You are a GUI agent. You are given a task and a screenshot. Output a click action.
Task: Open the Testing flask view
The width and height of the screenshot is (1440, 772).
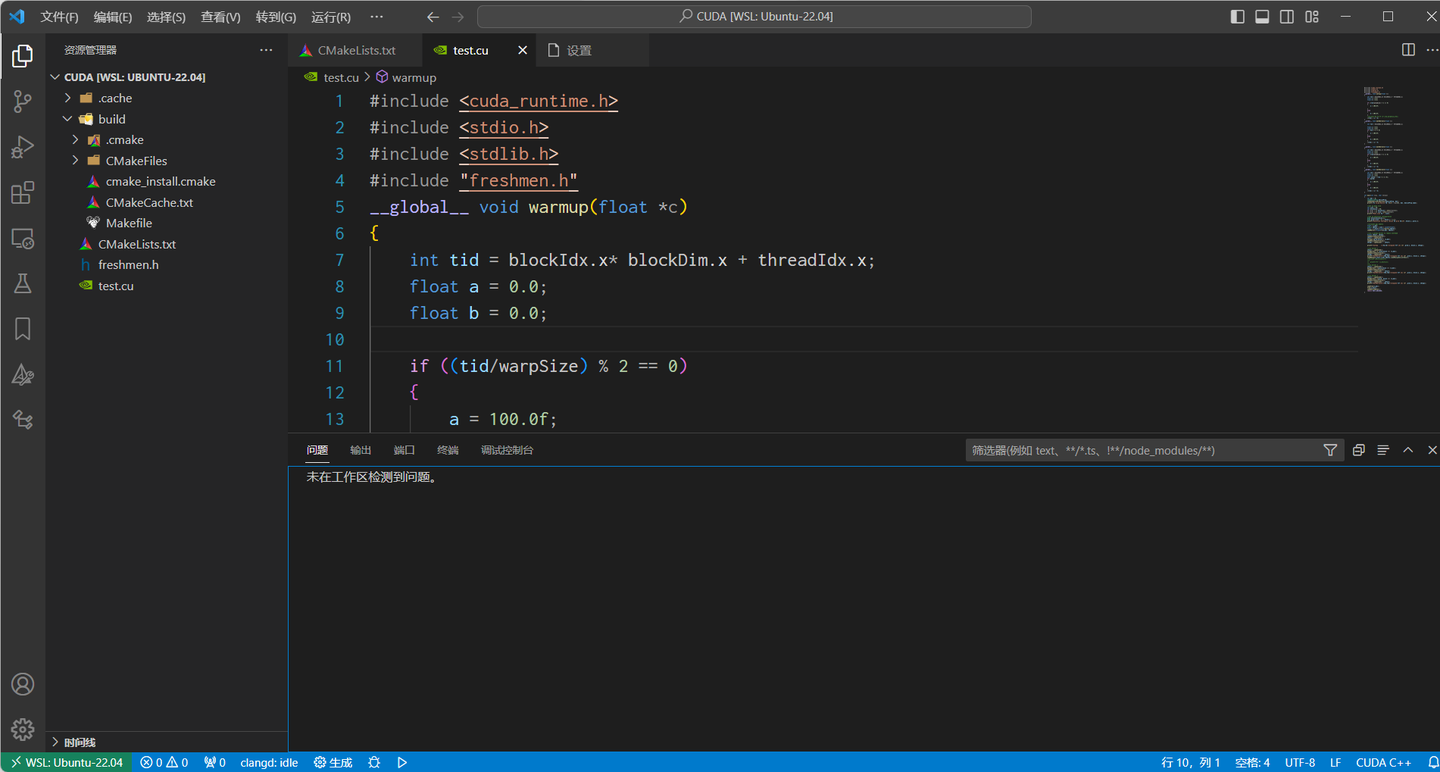22,284
